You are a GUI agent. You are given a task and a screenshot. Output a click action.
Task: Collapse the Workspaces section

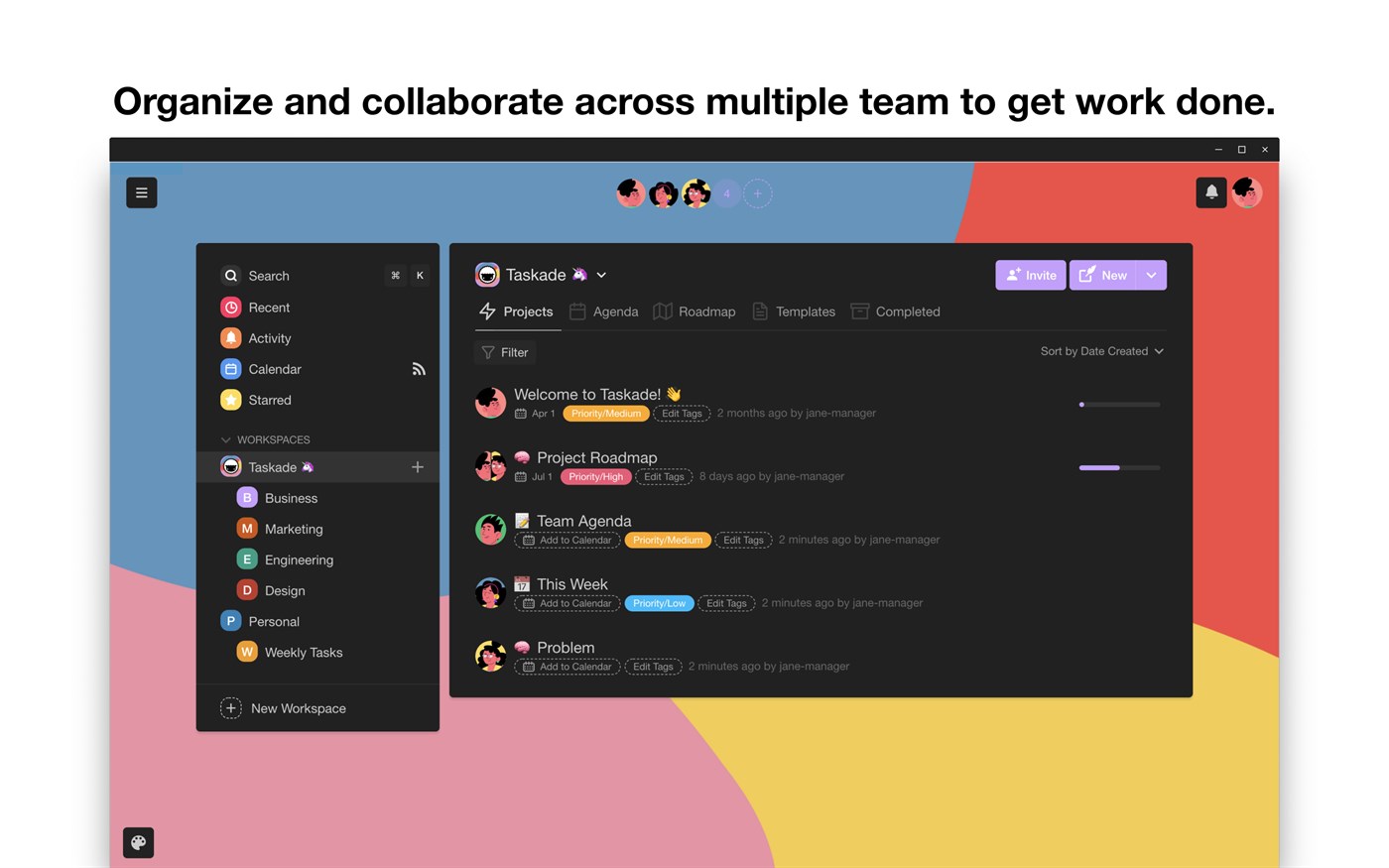point(226,439)
